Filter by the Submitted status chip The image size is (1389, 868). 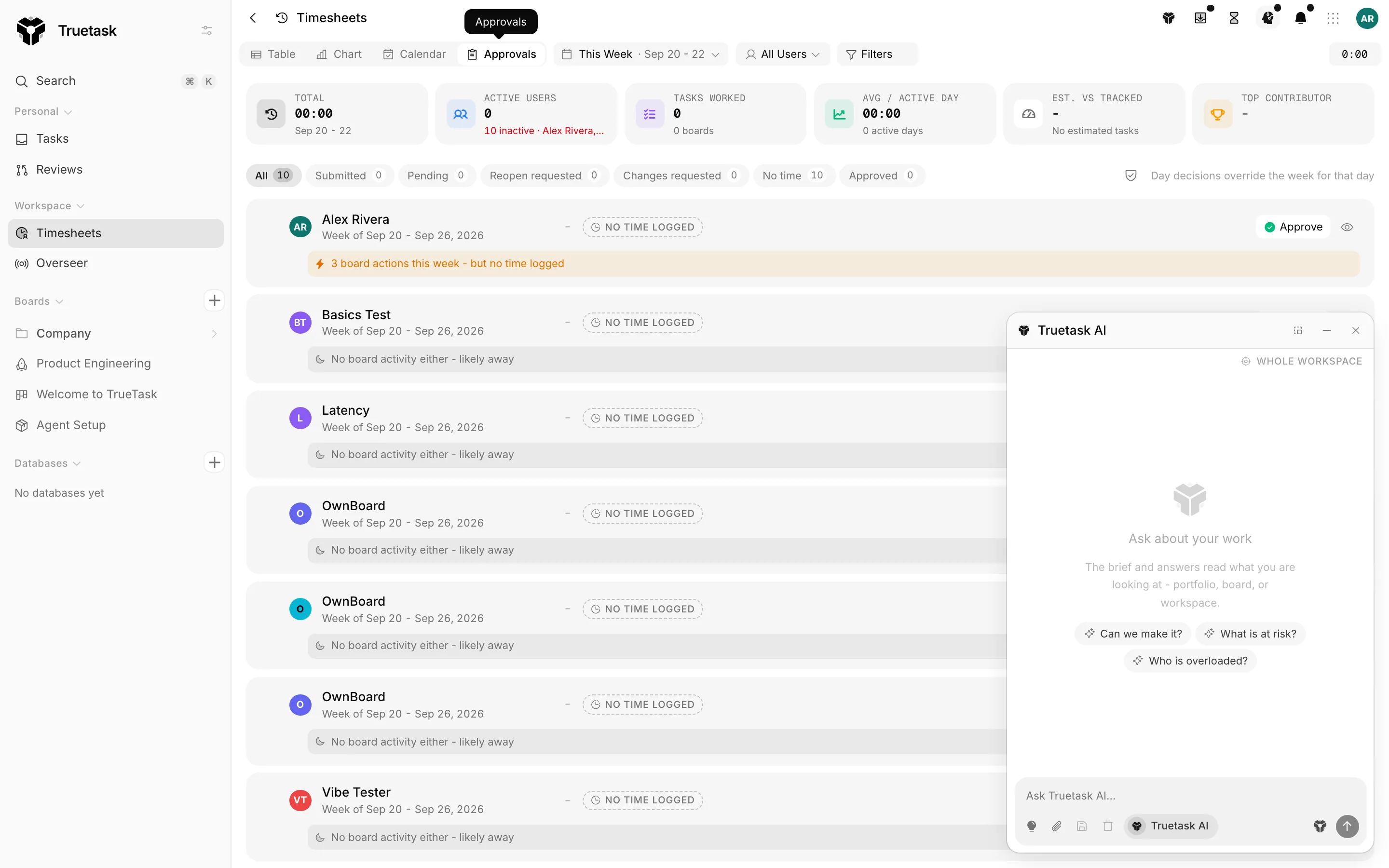(350, 175)
